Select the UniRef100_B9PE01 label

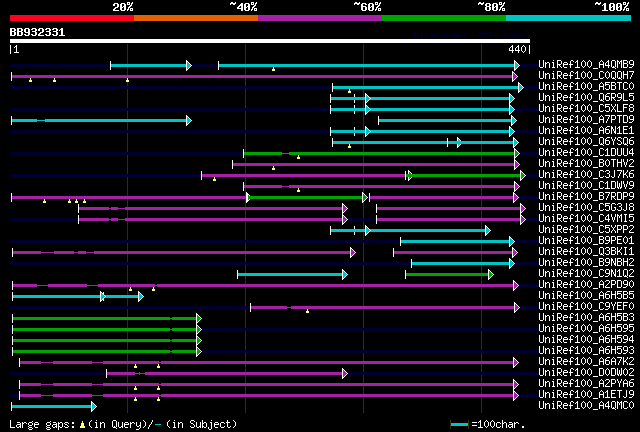coord(586,240)
